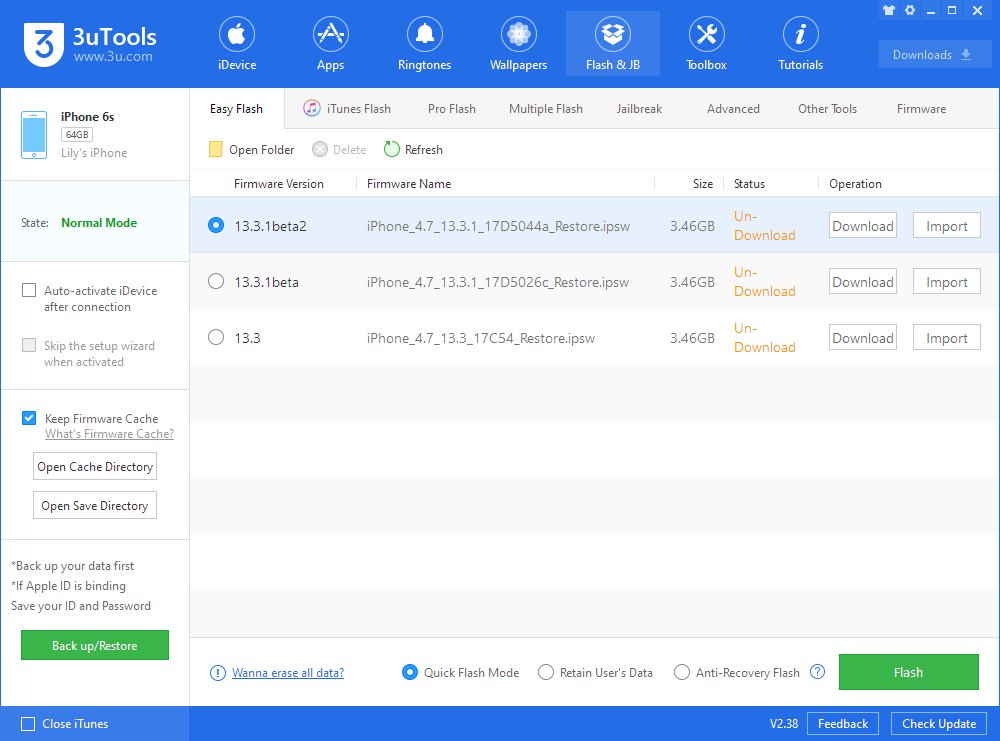Open the Wanna erase all data link
This screenshot has height=741, width=1000.
(288, 673)
